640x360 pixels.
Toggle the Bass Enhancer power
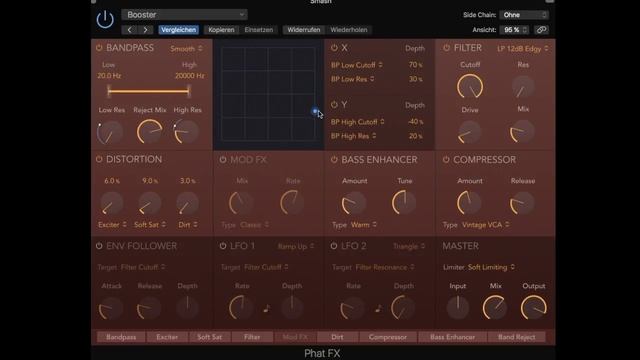pyautogui.click(x=334, y=160)
